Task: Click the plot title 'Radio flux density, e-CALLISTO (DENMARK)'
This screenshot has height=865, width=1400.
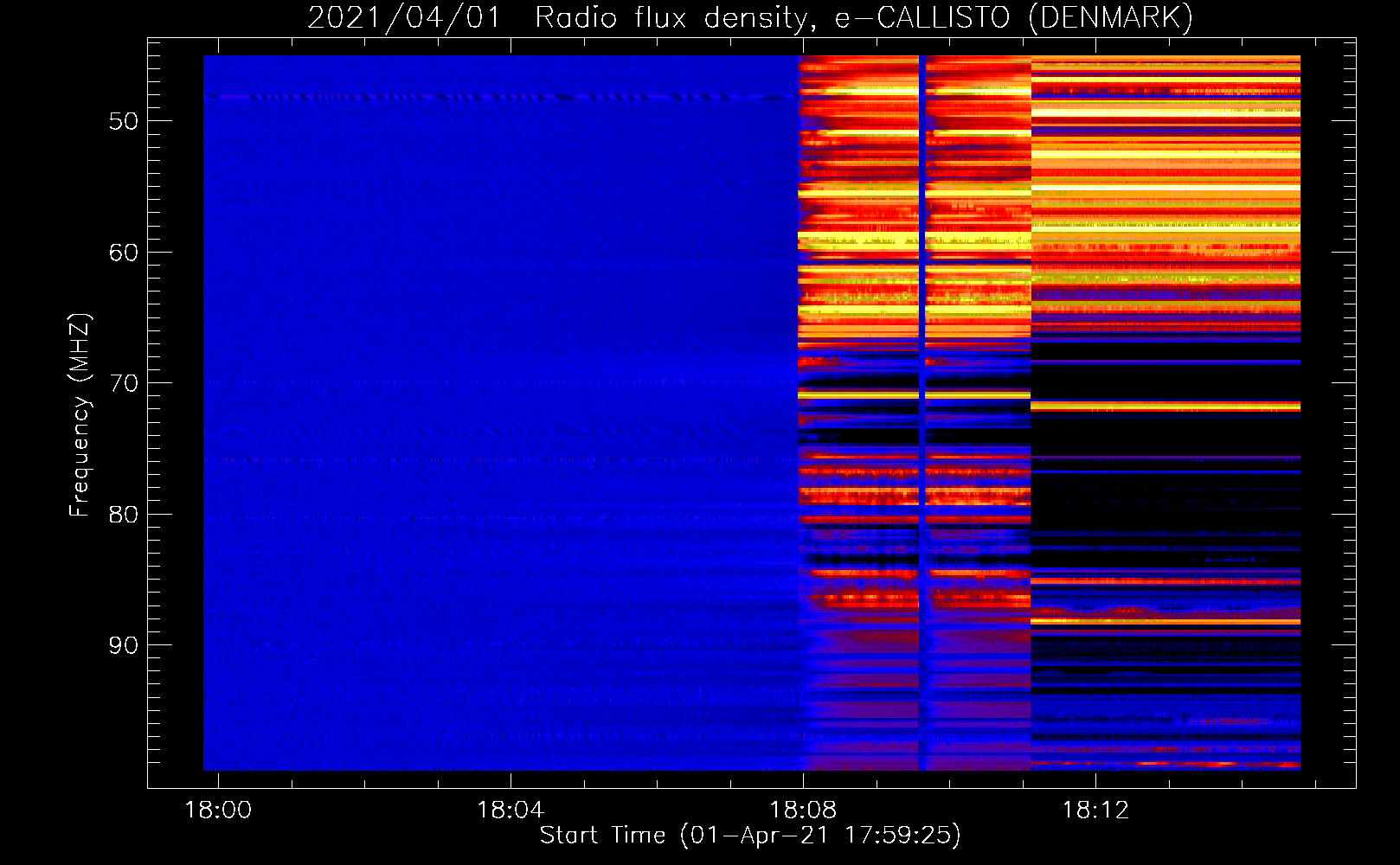Action: (864, 17)
